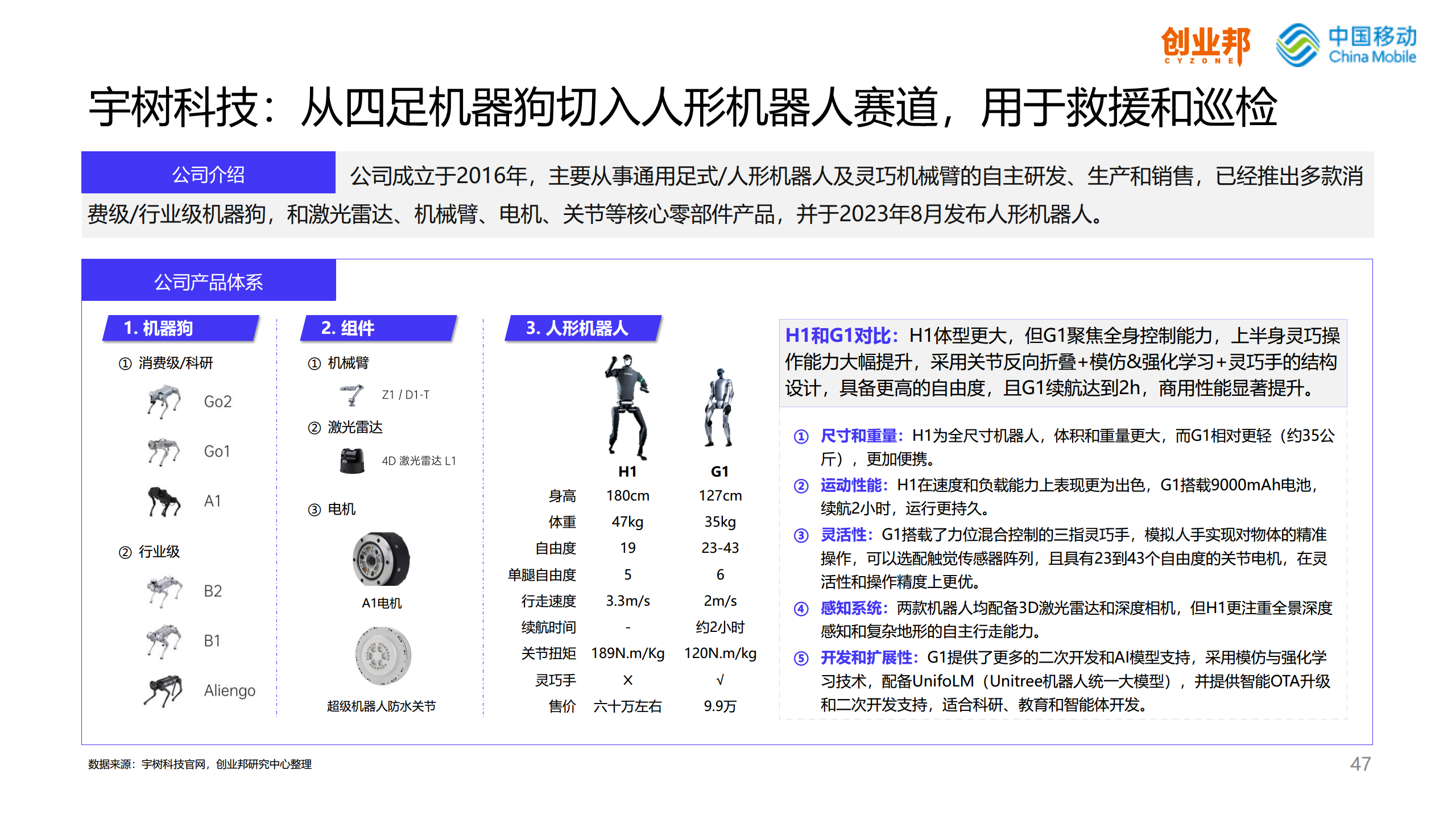Click the H1 weight value '47kg'
The height and width of the screenshot is (819, 1456).
(627, 522)
